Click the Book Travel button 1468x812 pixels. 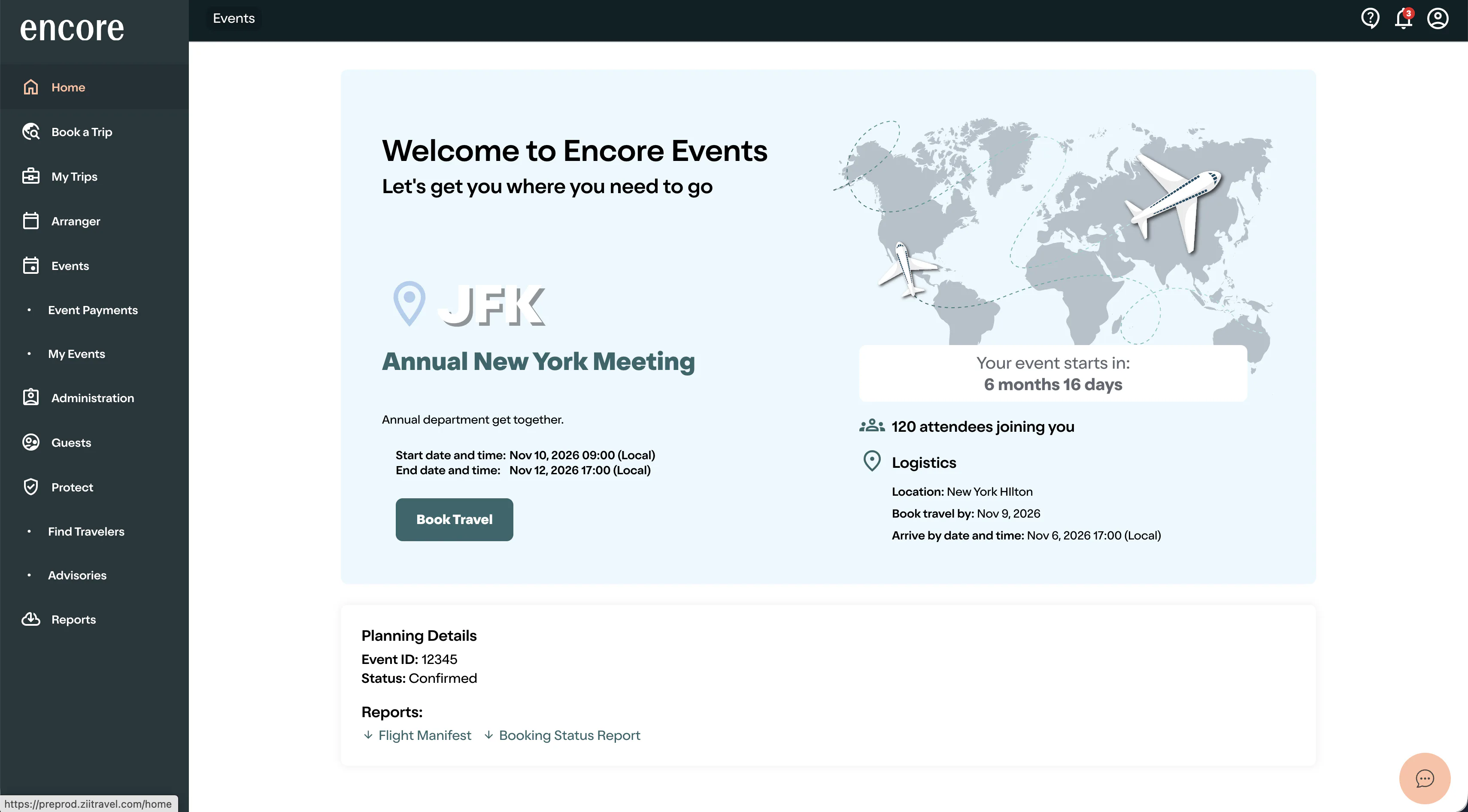(x=454, y=519)
